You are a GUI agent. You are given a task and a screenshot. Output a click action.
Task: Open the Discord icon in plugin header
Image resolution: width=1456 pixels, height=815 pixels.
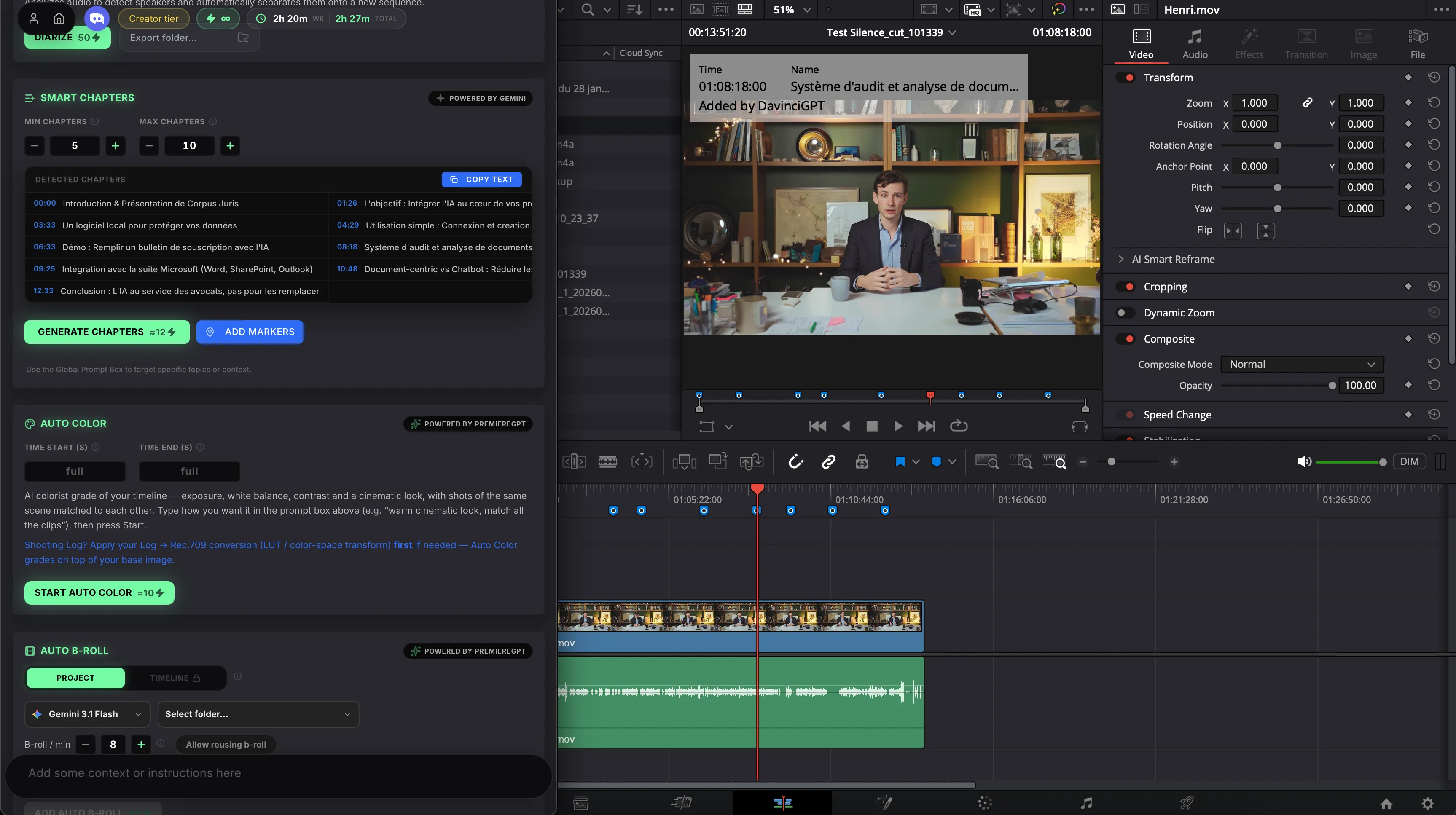pos(97,19)
